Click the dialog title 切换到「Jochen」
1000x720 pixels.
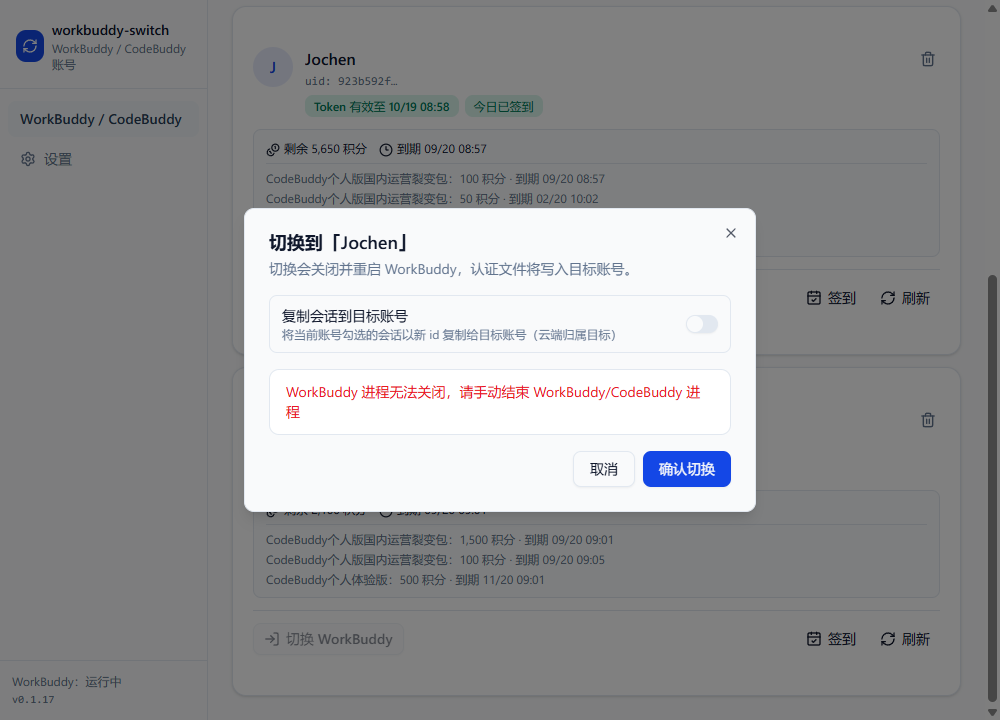click(x=339, y=243)
